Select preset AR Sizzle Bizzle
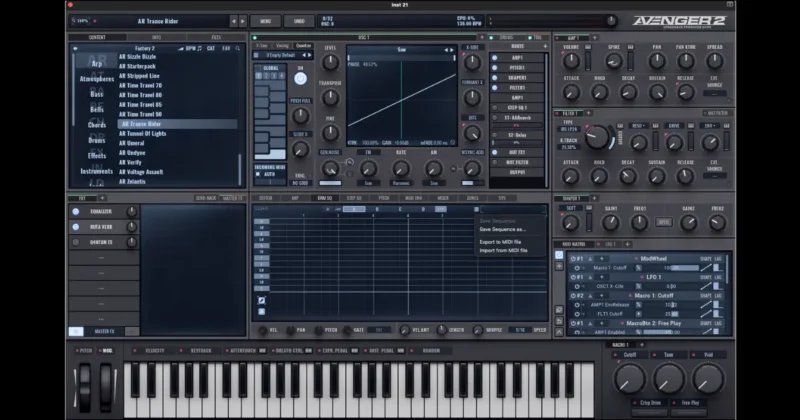 coord(138,57)
